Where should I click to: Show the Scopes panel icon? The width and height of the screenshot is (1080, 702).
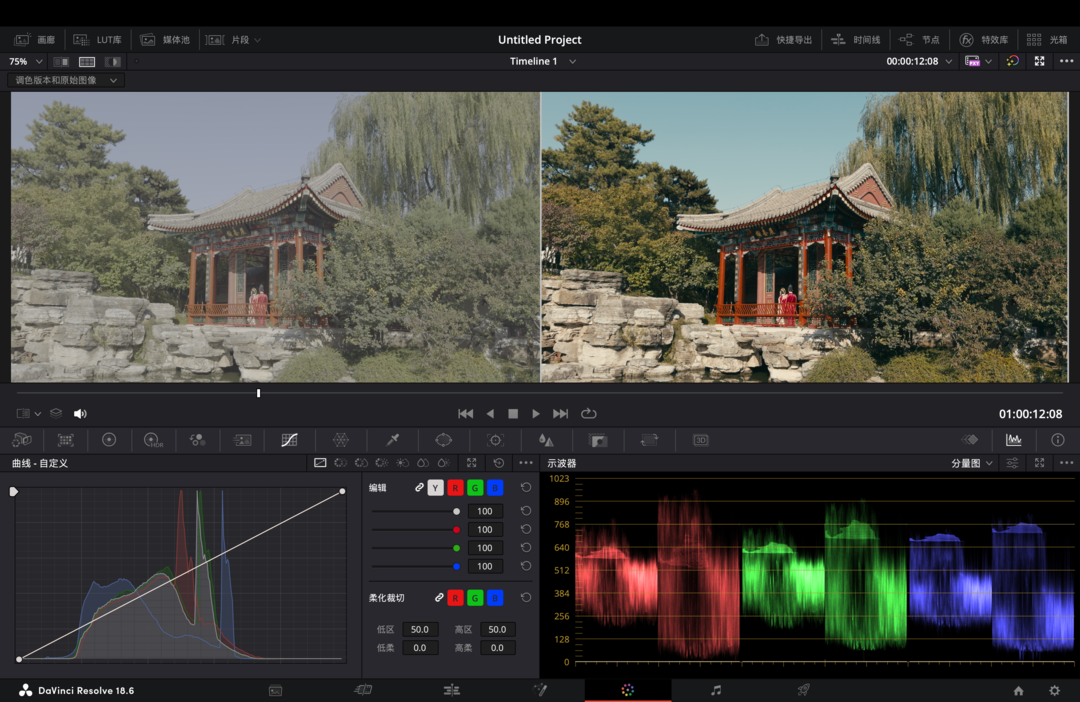click(x=1013, y=440)
